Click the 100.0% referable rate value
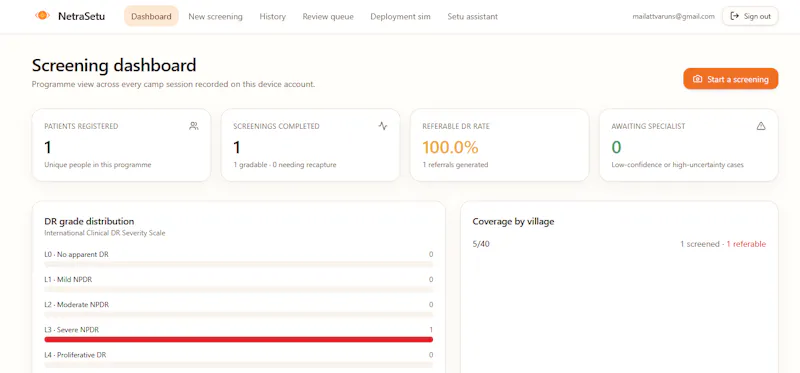The image size is (800, 373). click(x=451, y=147)
